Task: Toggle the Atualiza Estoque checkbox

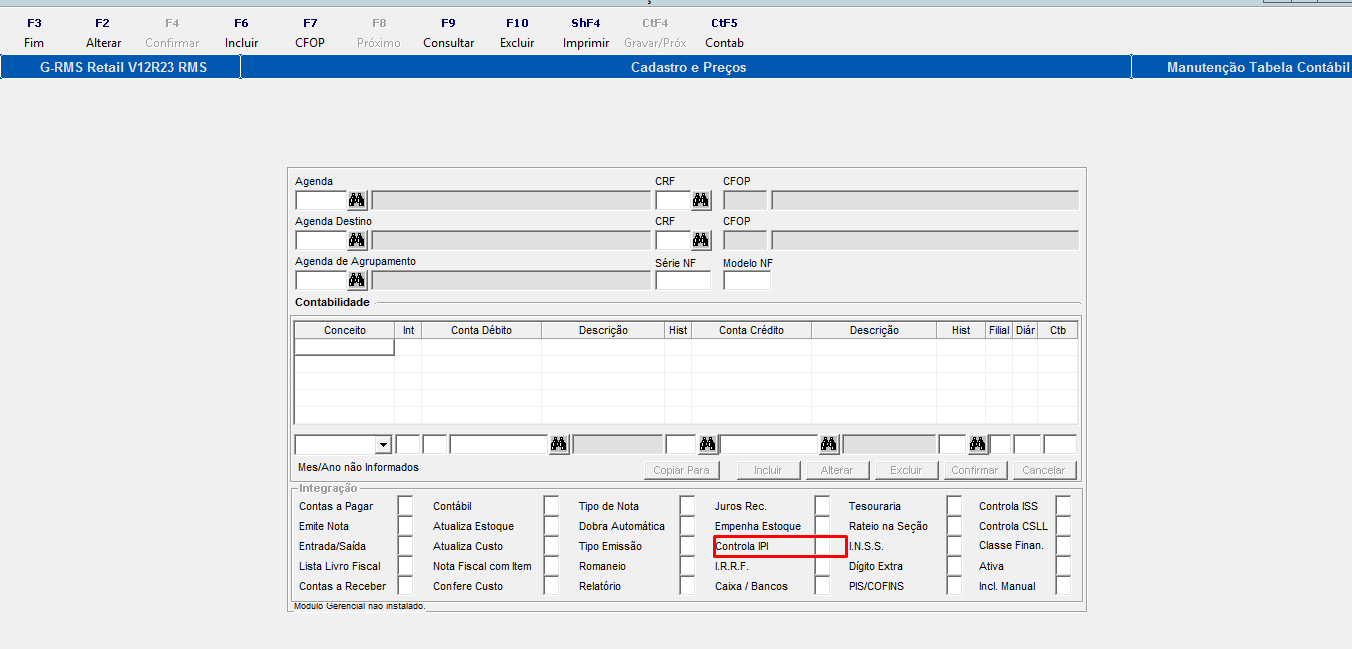Action: (x=551, y=526)
